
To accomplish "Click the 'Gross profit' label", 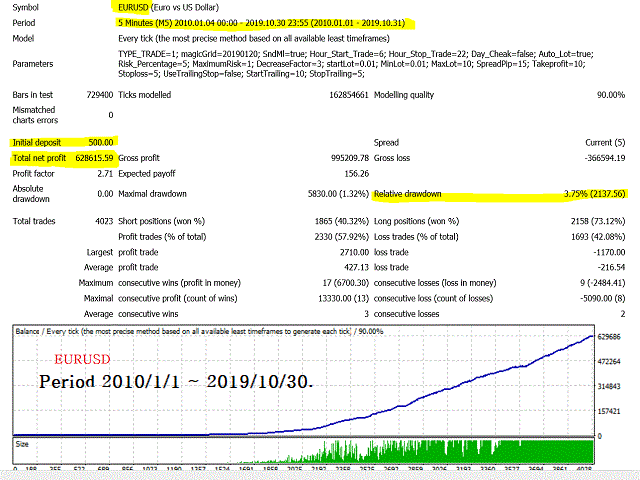I will pos(139,158).
